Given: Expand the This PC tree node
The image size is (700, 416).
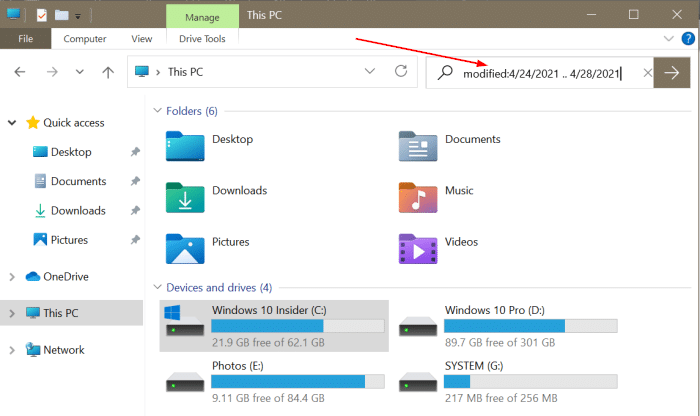Looking at the screenshot, I should point(12,313).
